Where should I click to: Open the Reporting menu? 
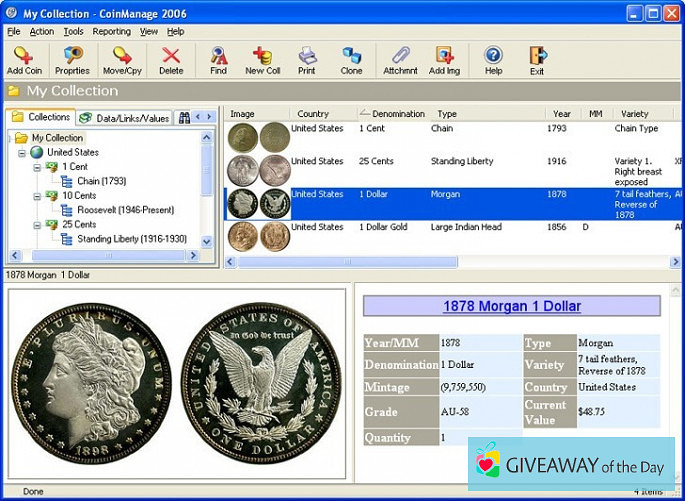[111, 32]
